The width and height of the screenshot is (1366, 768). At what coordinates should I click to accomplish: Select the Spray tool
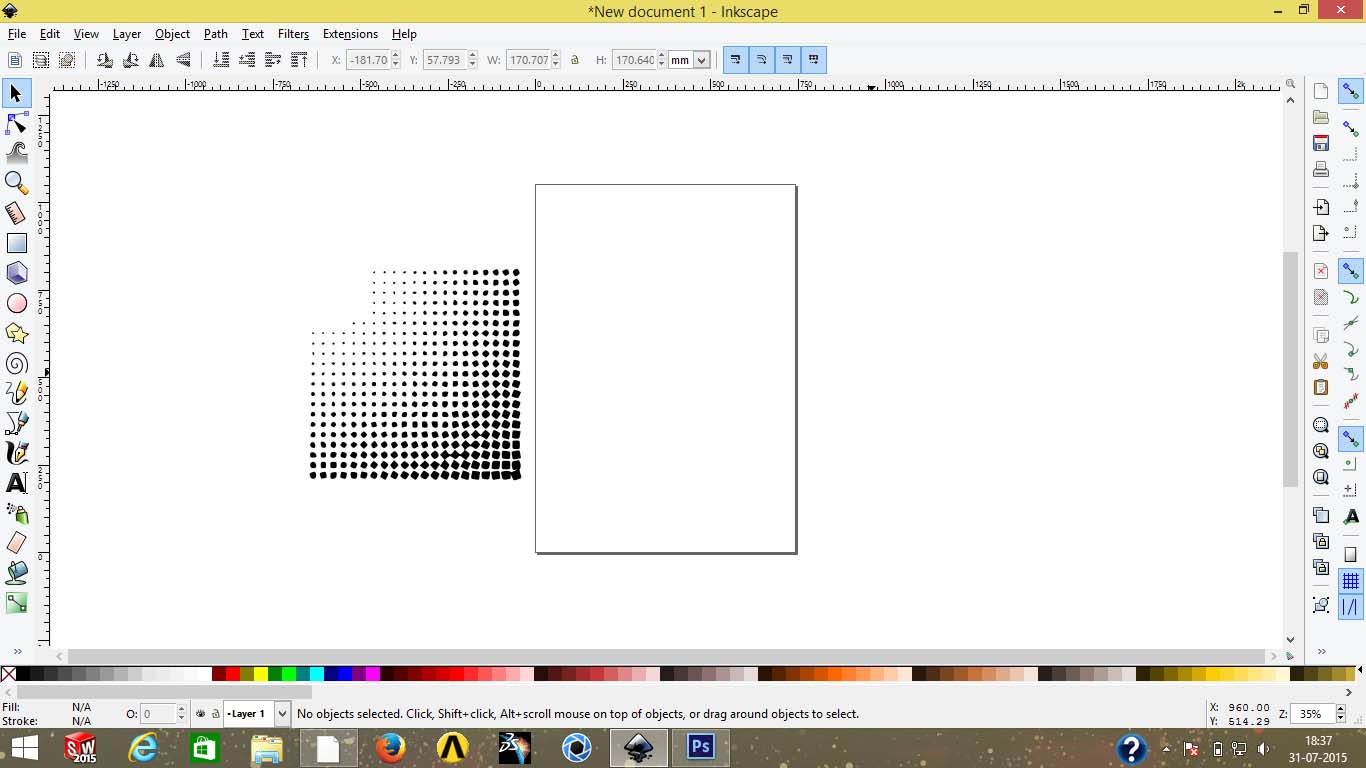click(x=17, y=513)
